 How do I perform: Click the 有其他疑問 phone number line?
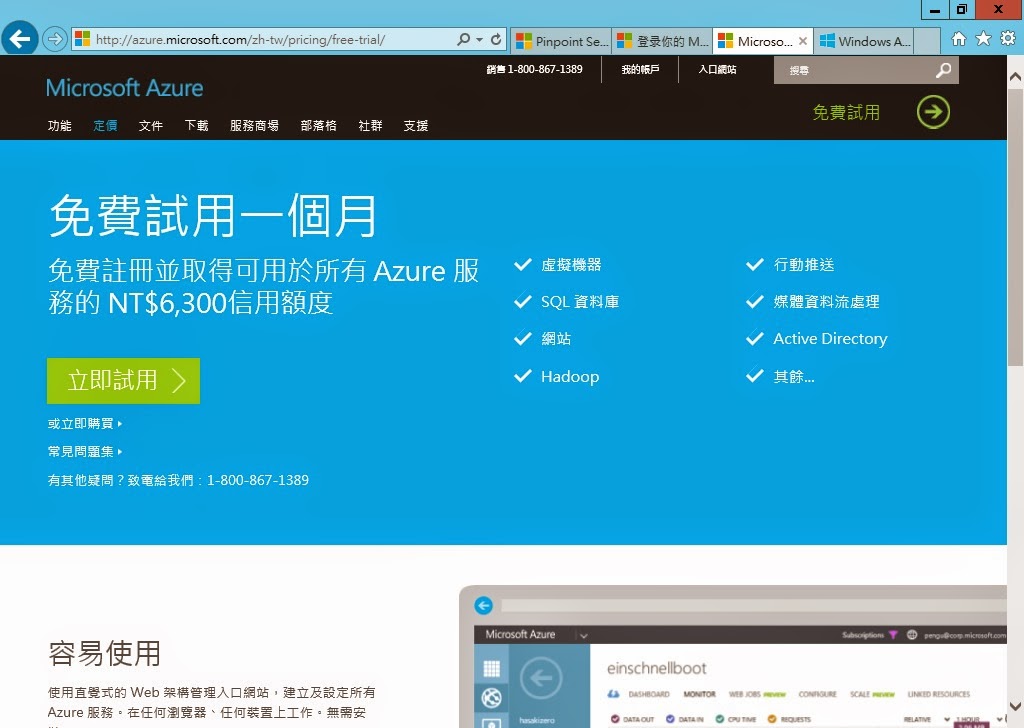[178, 481]
